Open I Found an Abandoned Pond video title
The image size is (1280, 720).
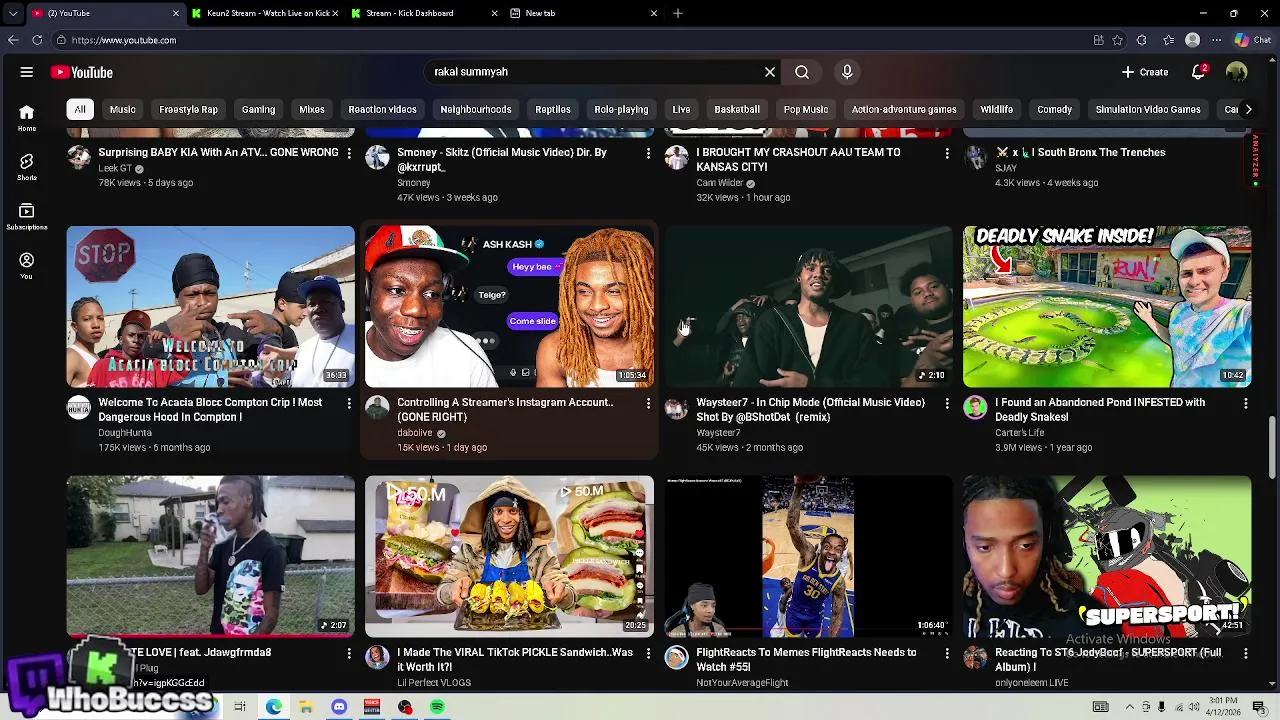pyautogui.click(x=1100, y=410)
